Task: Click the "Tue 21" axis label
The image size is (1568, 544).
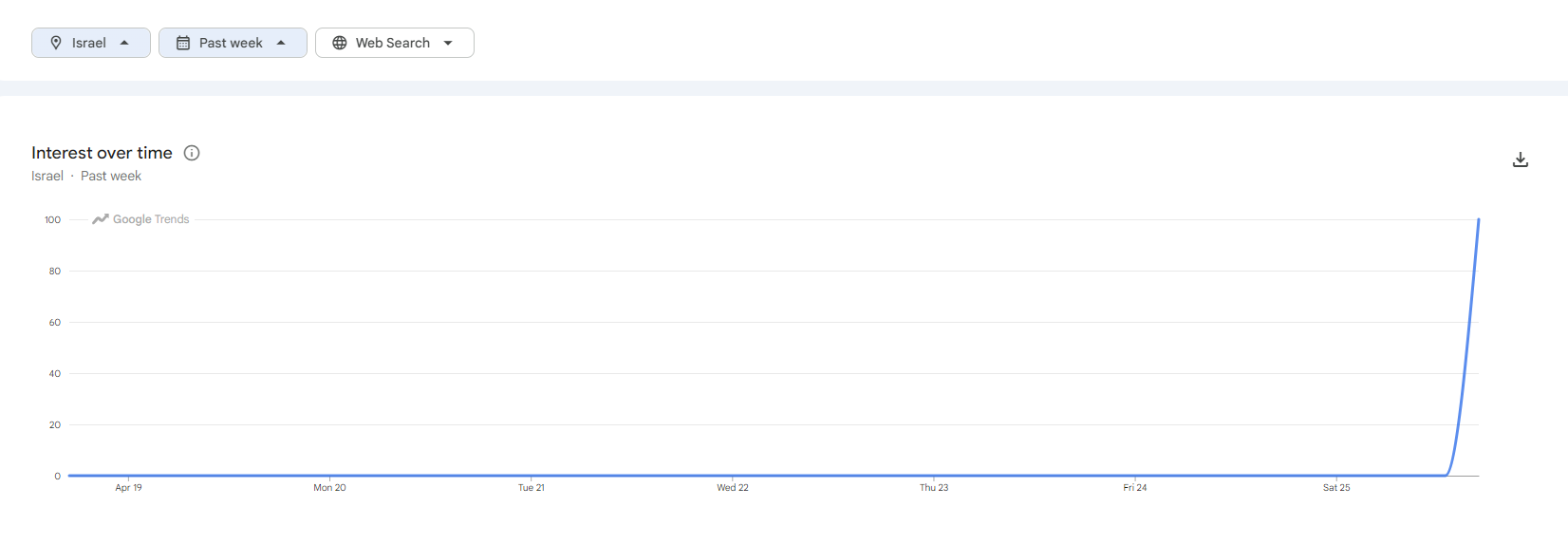Action: pyautogui.click(x=532, y=488)
